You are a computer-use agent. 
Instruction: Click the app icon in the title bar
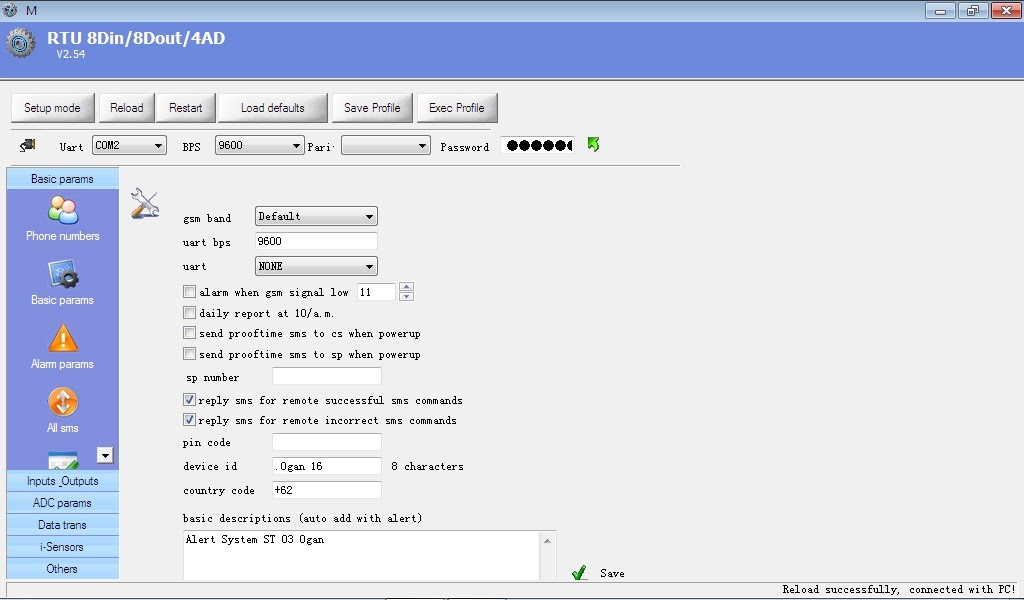10,10
